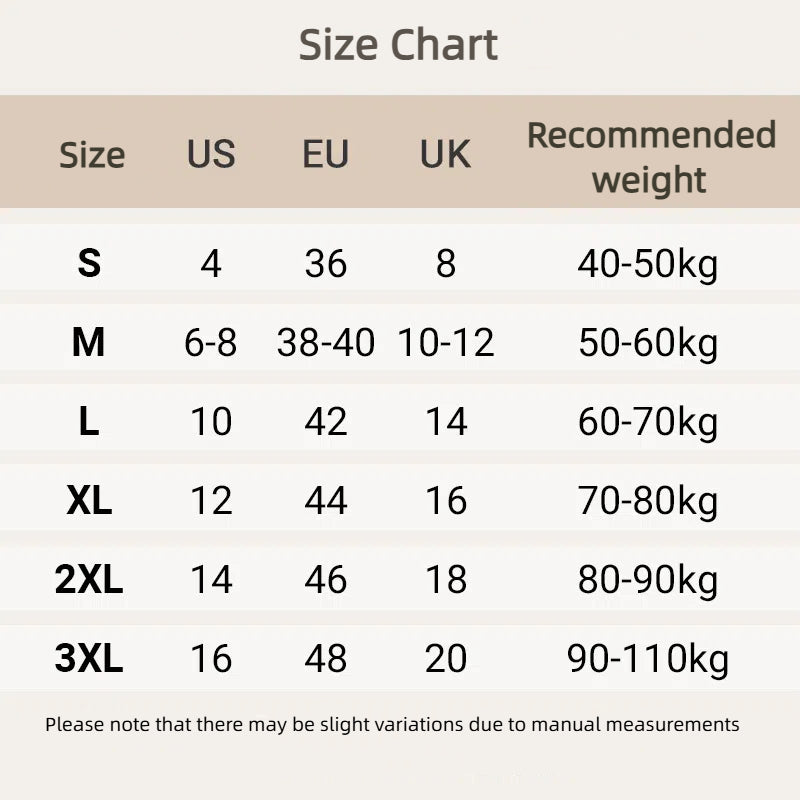The height and width of the screenshot is (800, 800).
Task: Select the 3XL size row label
Action: (89, 659)
